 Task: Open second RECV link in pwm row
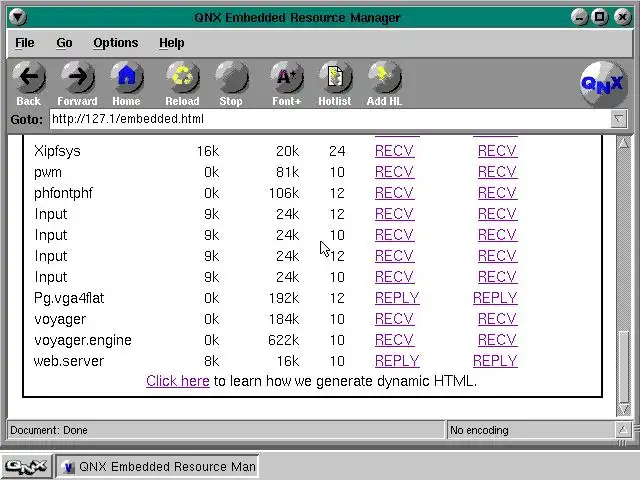[x=497, y=172]
